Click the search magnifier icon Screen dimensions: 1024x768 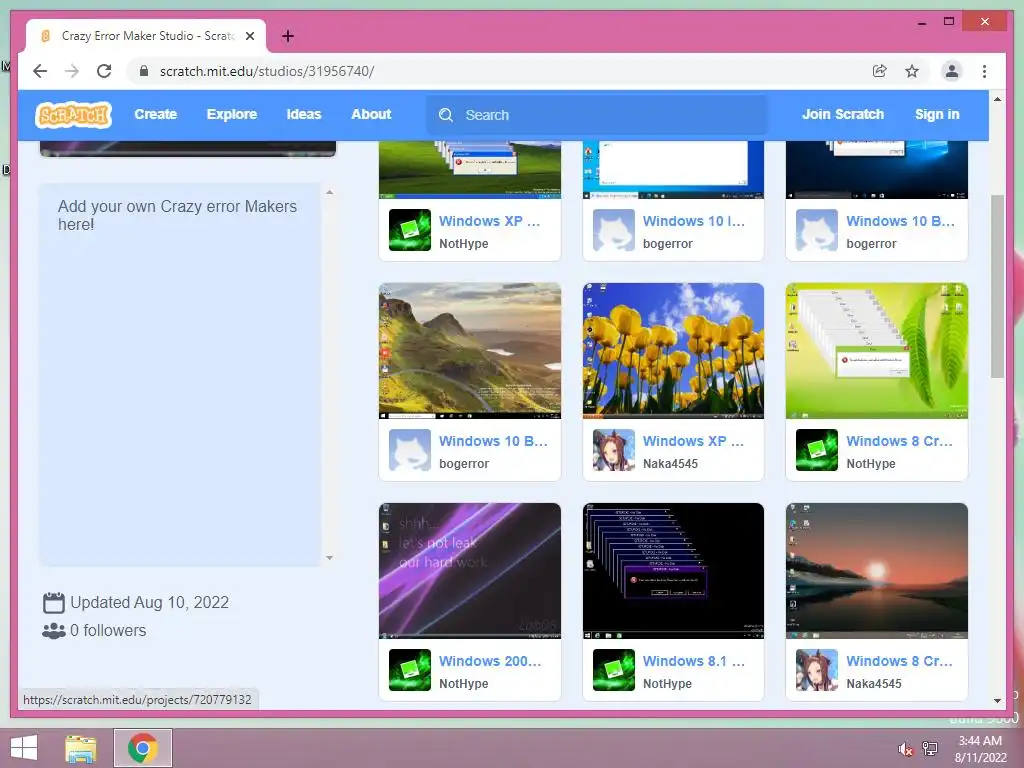point(446,115)
